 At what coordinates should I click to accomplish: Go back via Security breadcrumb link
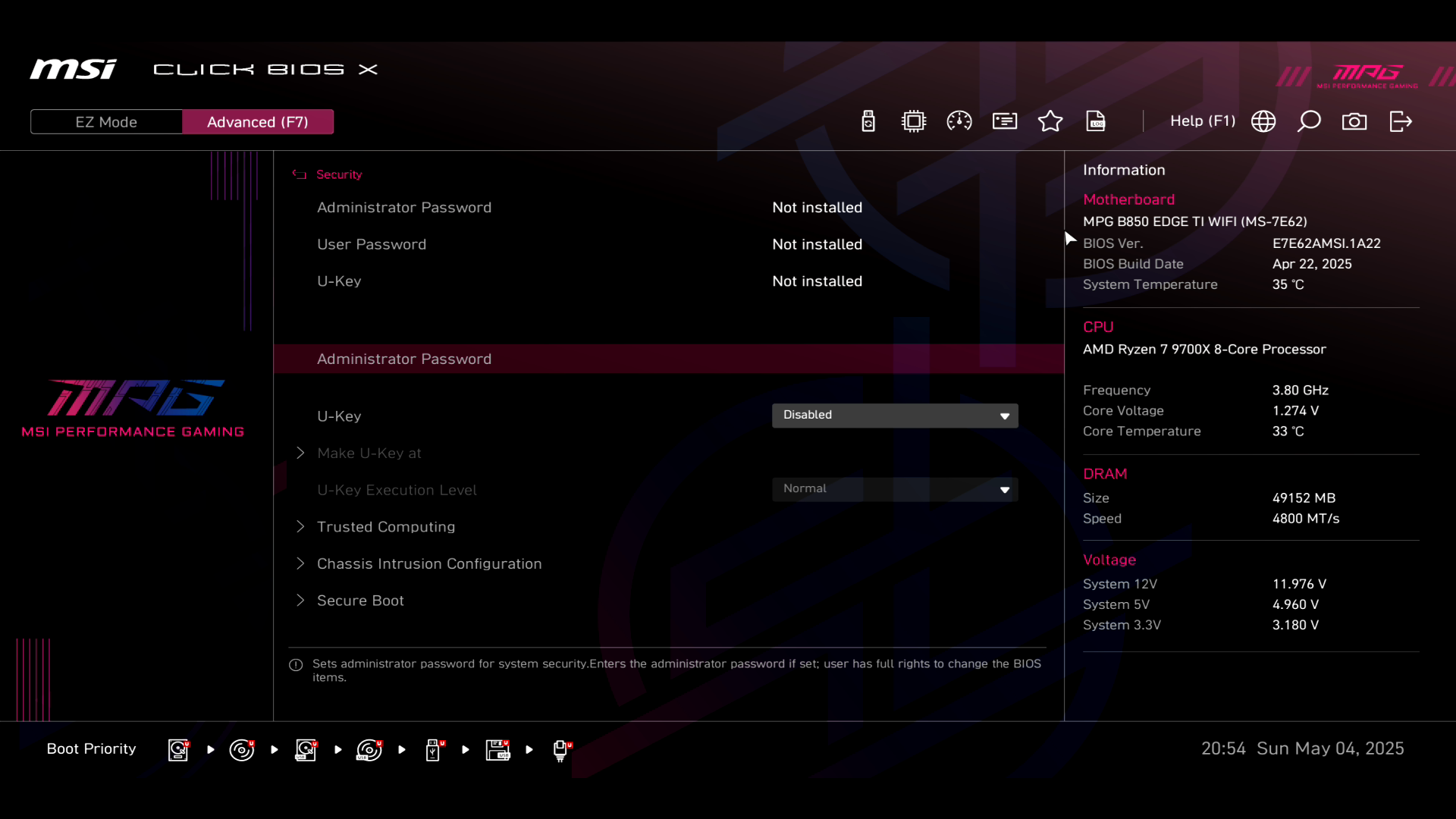[338, 174]
